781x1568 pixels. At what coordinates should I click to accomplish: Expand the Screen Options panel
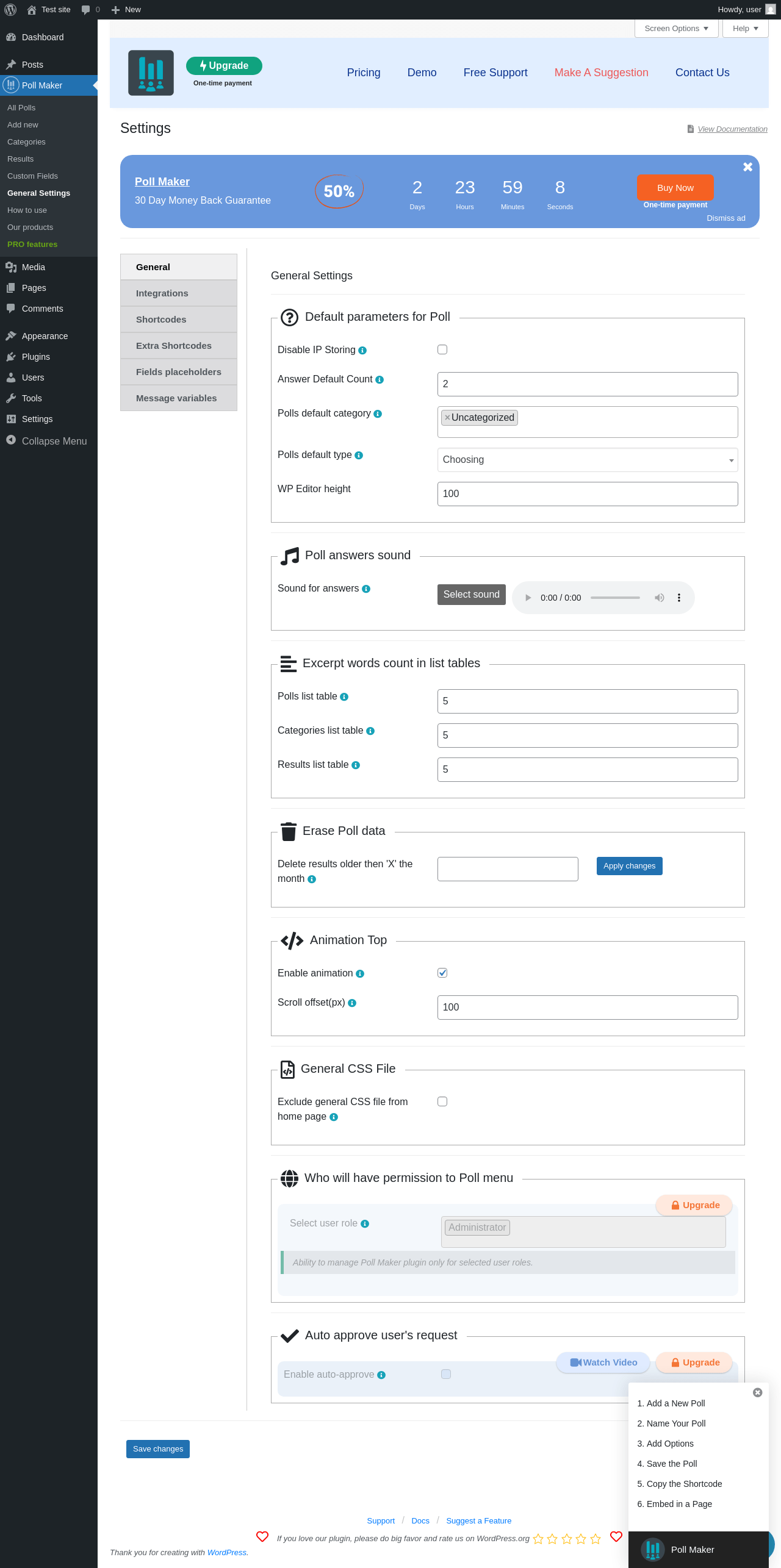point(676,29)
